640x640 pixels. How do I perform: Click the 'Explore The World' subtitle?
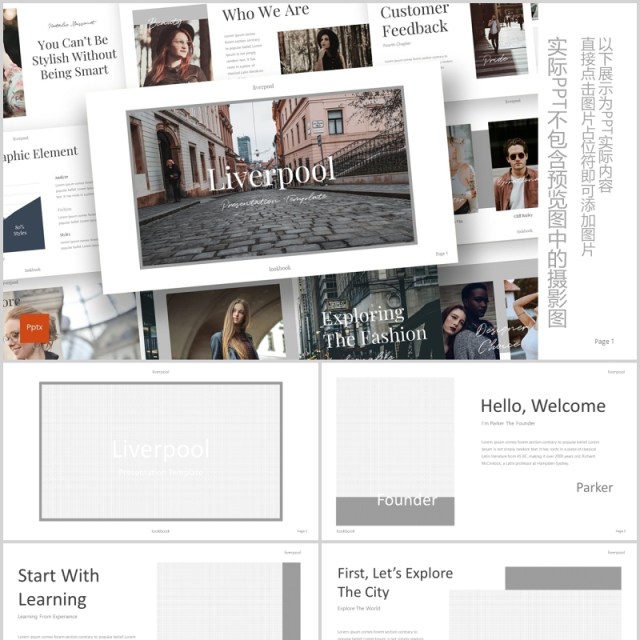tap(359, 608)
